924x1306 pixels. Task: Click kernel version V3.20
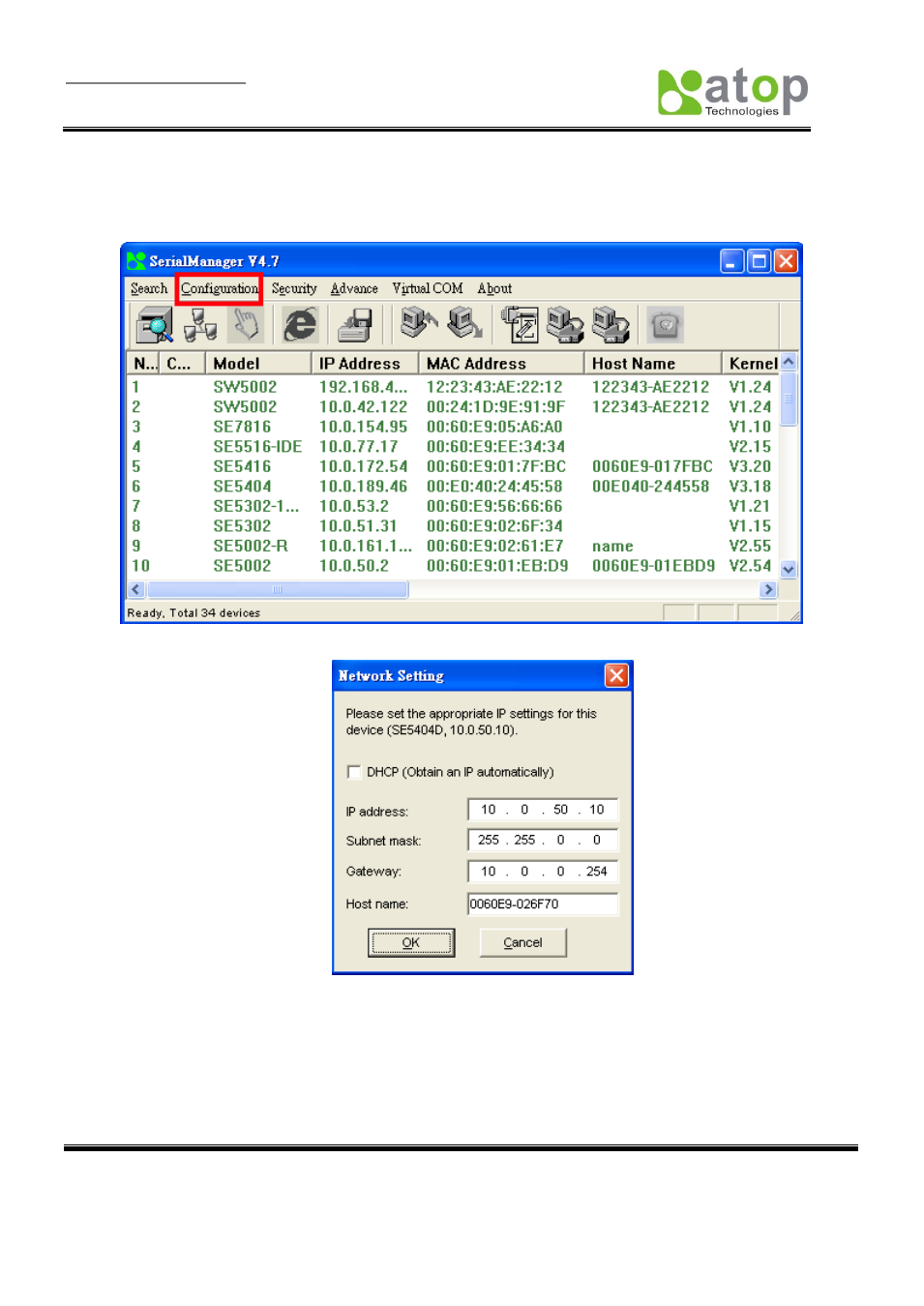pyautogui.click(x=750, y=466)
